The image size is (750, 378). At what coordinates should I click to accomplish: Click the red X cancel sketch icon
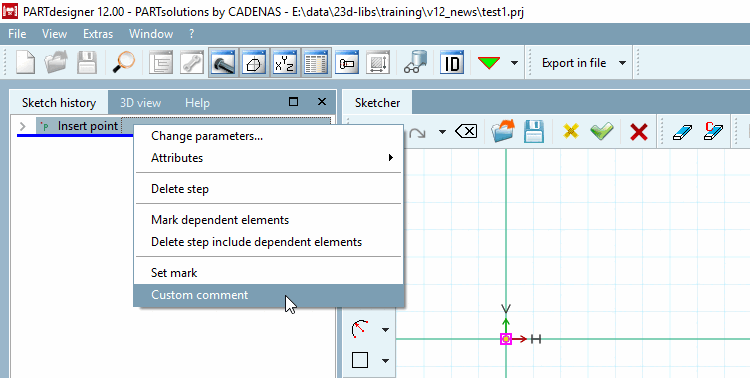click(x=639, y=132)
